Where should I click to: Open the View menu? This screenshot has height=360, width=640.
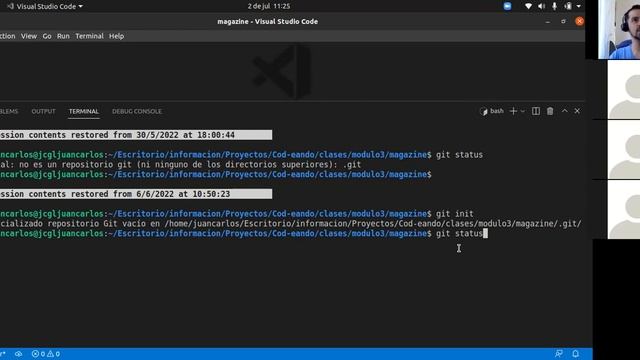tap(29, 36)
